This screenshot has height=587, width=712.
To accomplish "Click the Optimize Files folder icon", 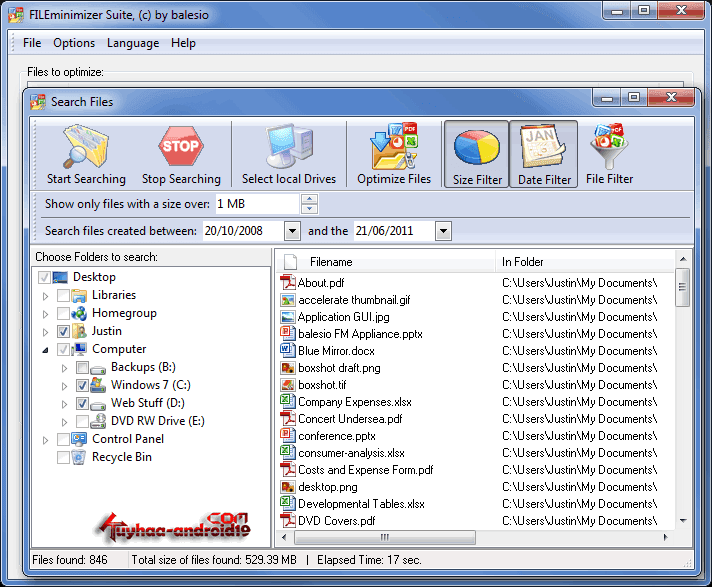I will pyautogui.click(x=394, y=146).
